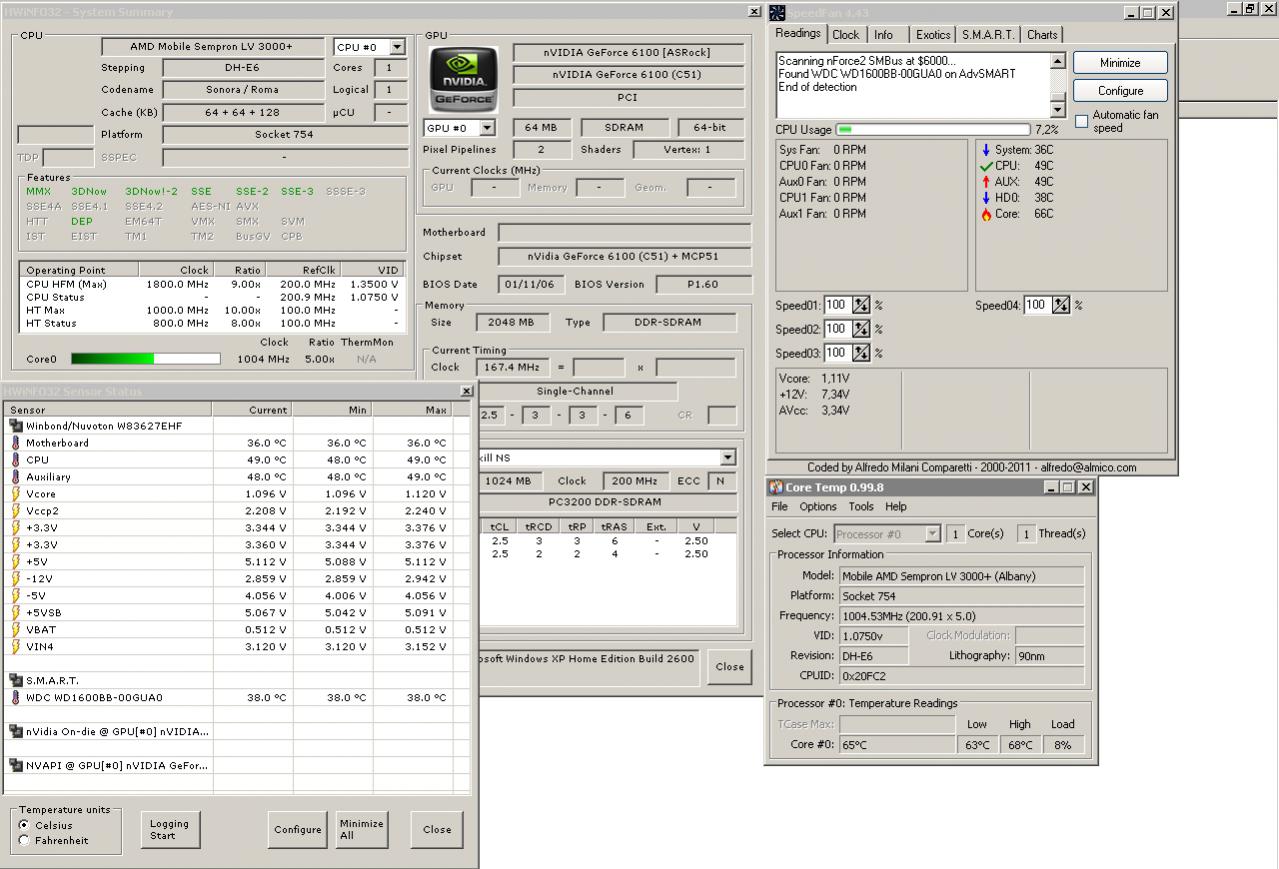Click the SpeedFan detection log text box

[914, 85]
